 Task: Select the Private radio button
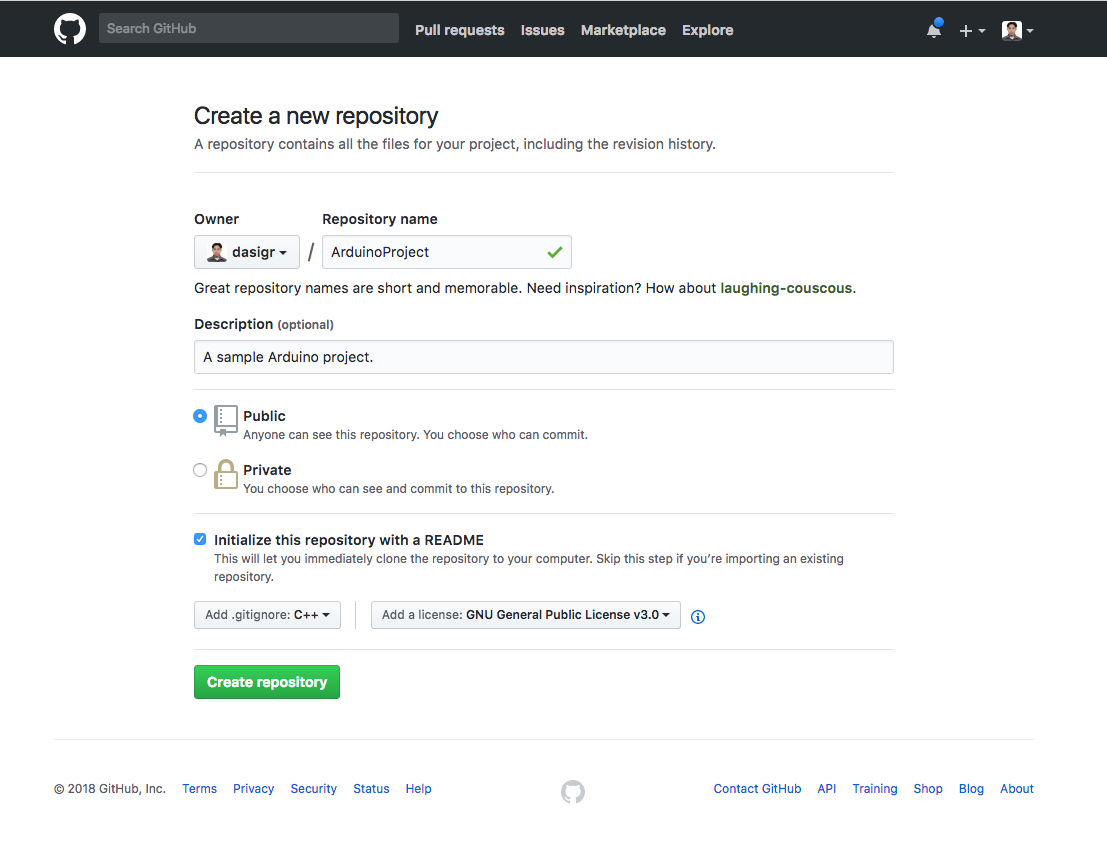(x=201, y=470)
